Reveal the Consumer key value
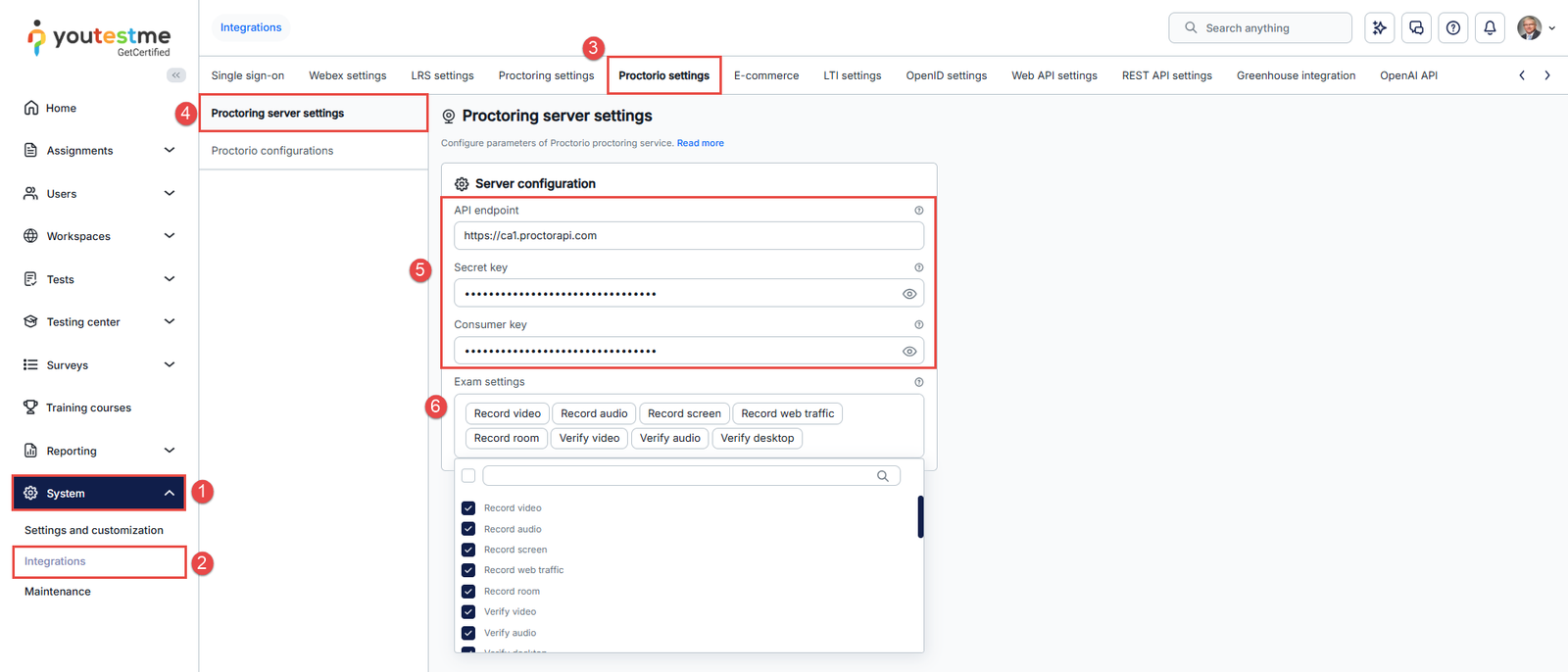Viewport: 1568px width, 672px height. point(909,352)
